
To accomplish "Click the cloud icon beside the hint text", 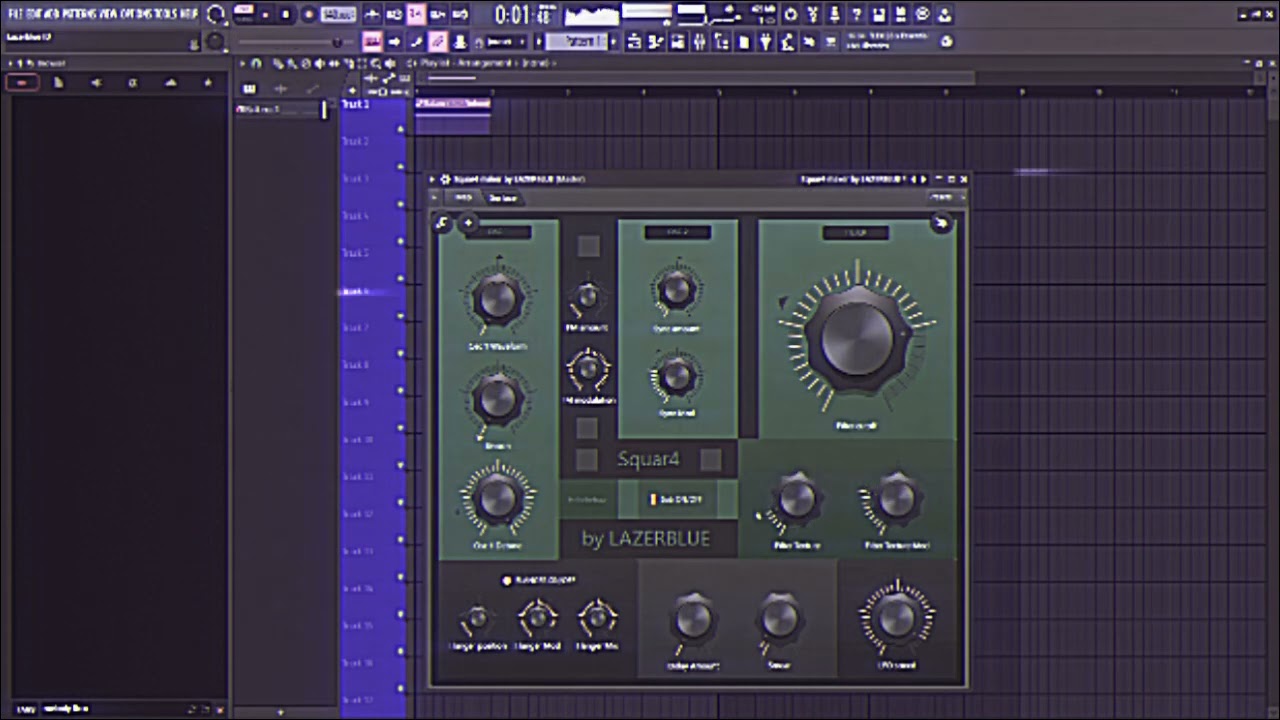I will (x=946, y=42).
